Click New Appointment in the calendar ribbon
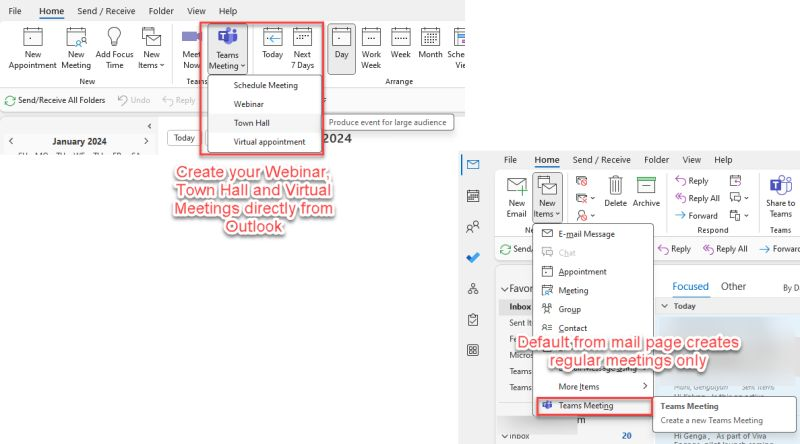The width and height of the screenshot is (800, 444). [x=33, y=48]
